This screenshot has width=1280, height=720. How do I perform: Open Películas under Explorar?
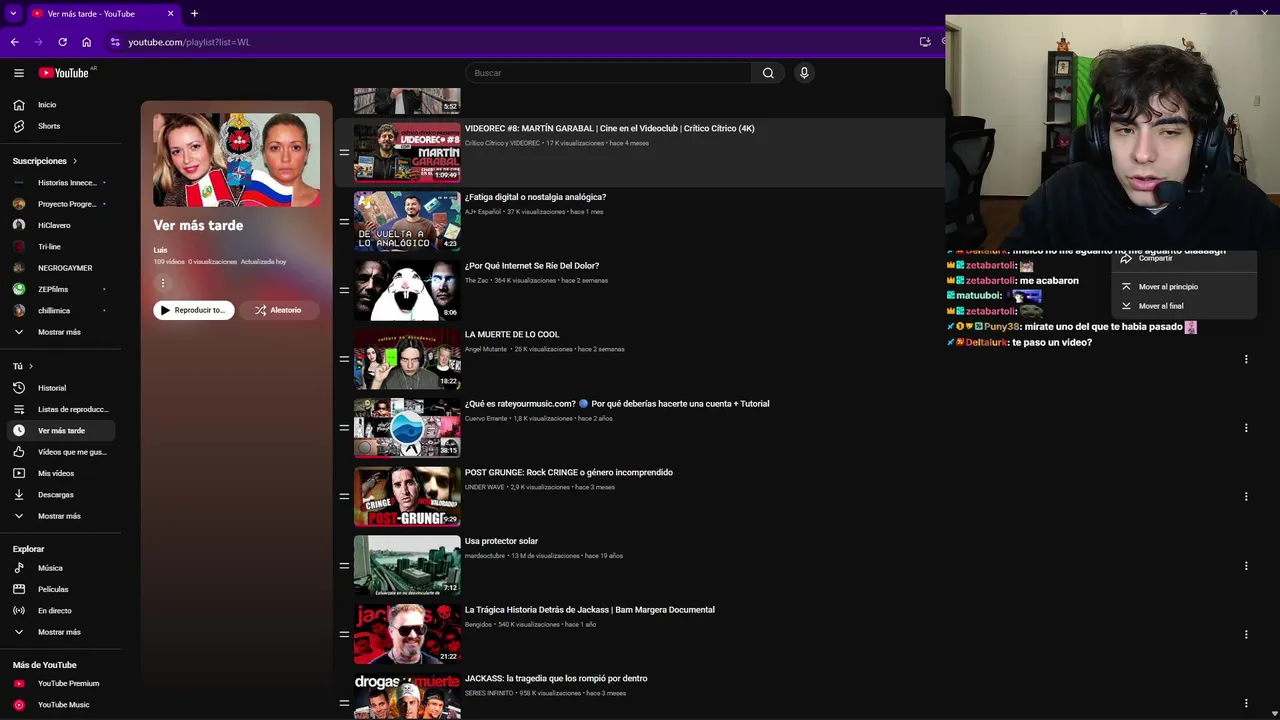pos(61,589)
